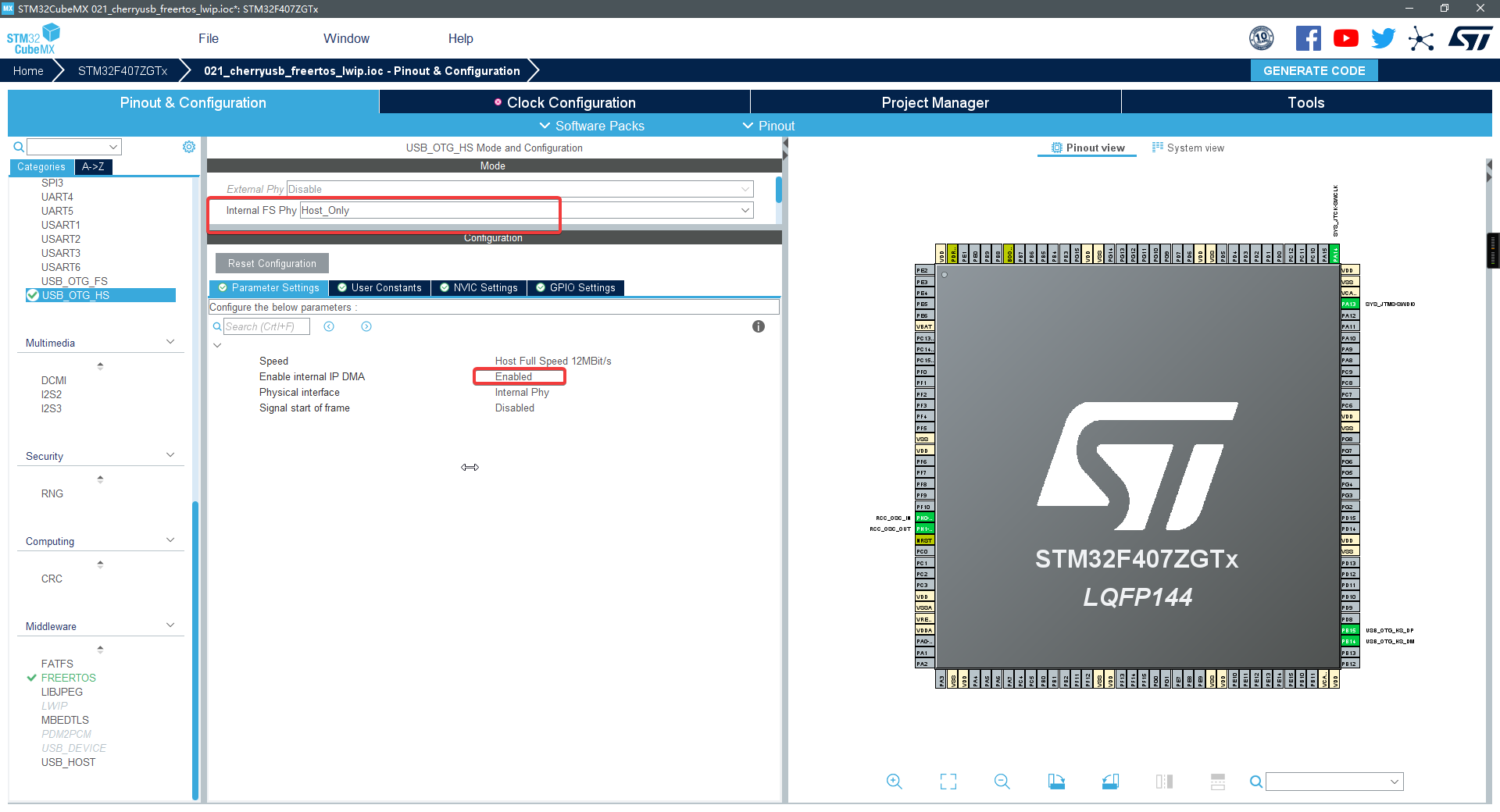Click the best-fit view icon in pinout toolbar

948,781
